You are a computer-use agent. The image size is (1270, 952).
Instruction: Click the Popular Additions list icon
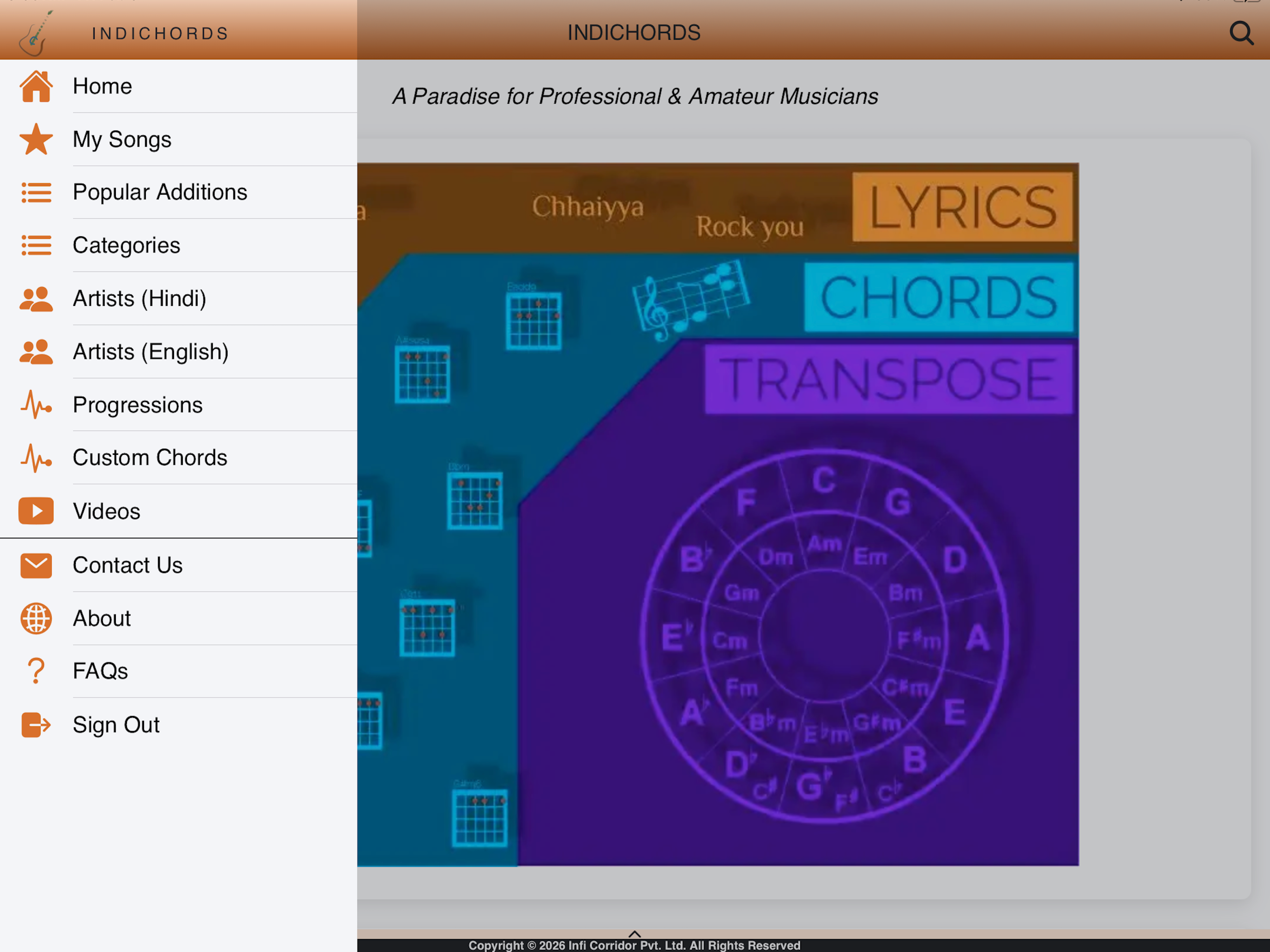coord(36,192)
